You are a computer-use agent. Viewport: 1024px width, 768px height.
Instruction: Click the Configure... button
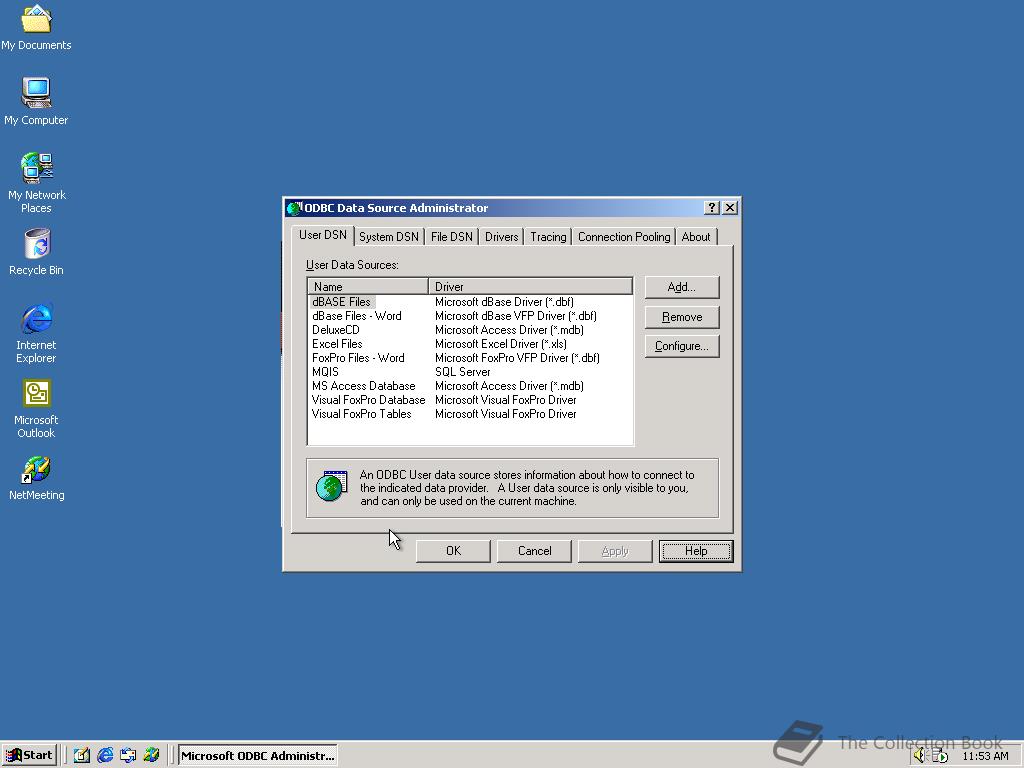pos(682,346)
